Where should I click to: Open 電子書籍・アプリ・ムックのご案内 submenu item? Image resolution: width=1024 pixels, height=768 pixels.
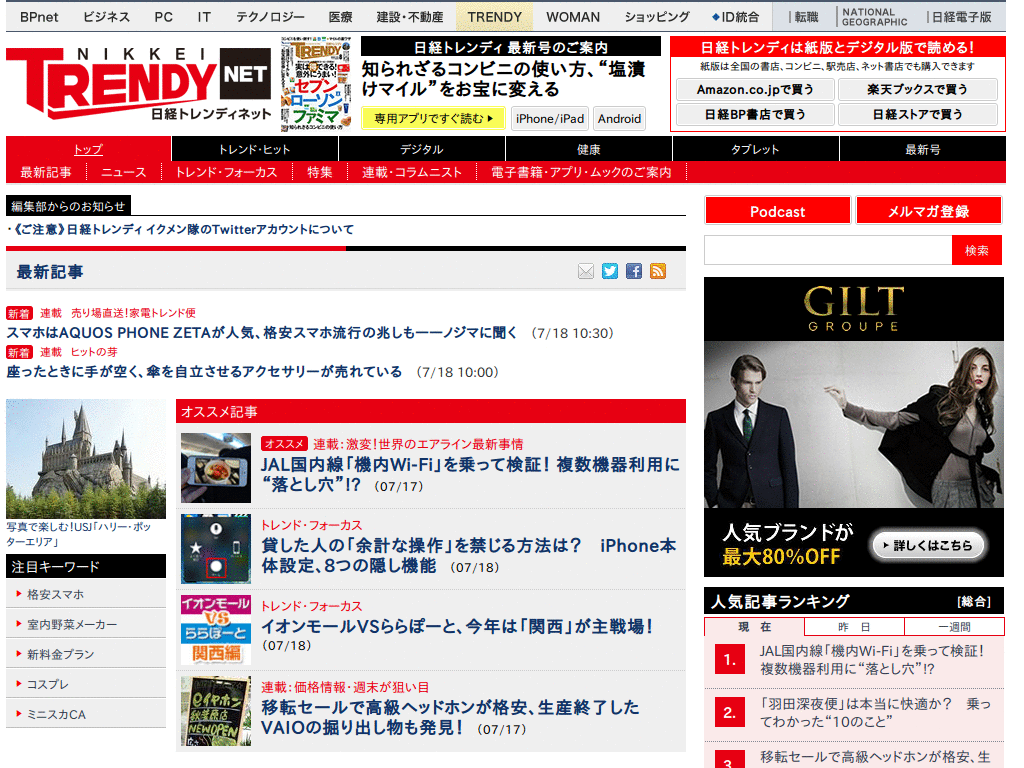pos(581,172)
